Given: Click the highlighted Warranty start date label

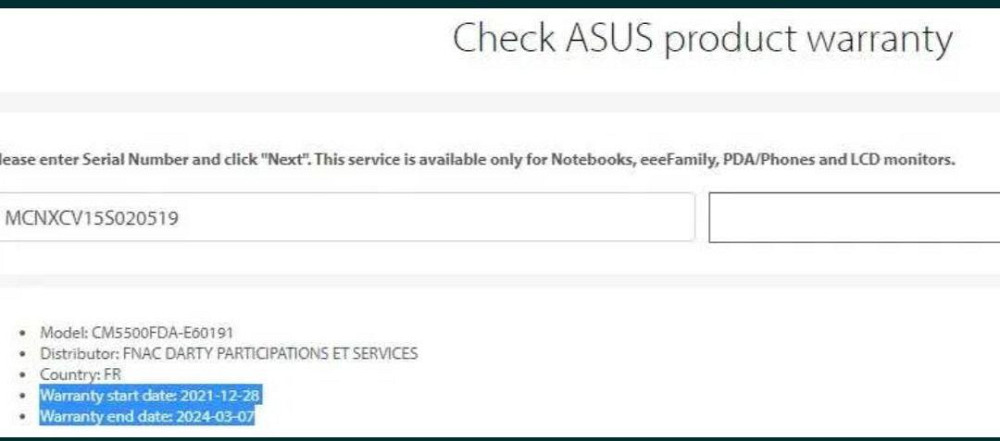Looking at the screenshot, I should coord(105,395).
